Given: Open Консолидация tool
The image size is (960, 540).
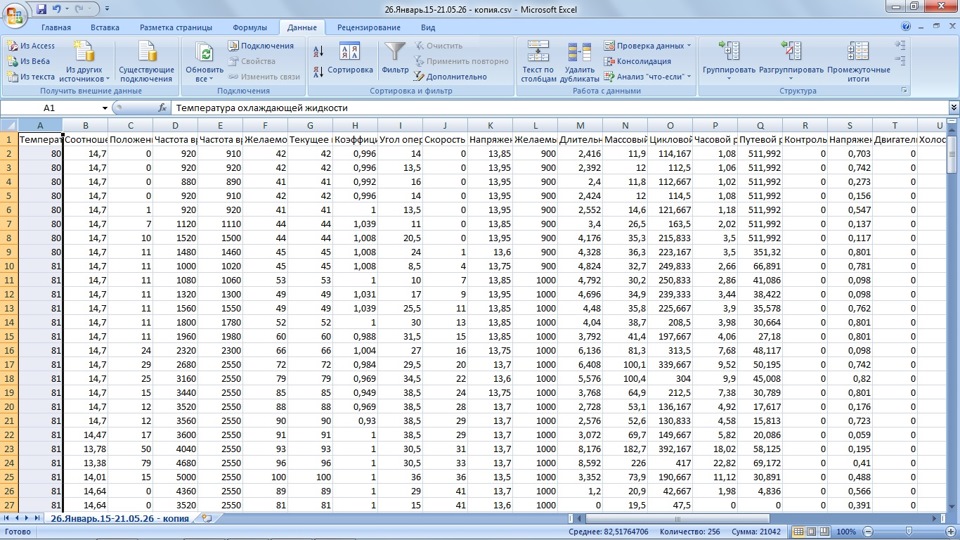Looking at the screenshot, I should point(637,61).
